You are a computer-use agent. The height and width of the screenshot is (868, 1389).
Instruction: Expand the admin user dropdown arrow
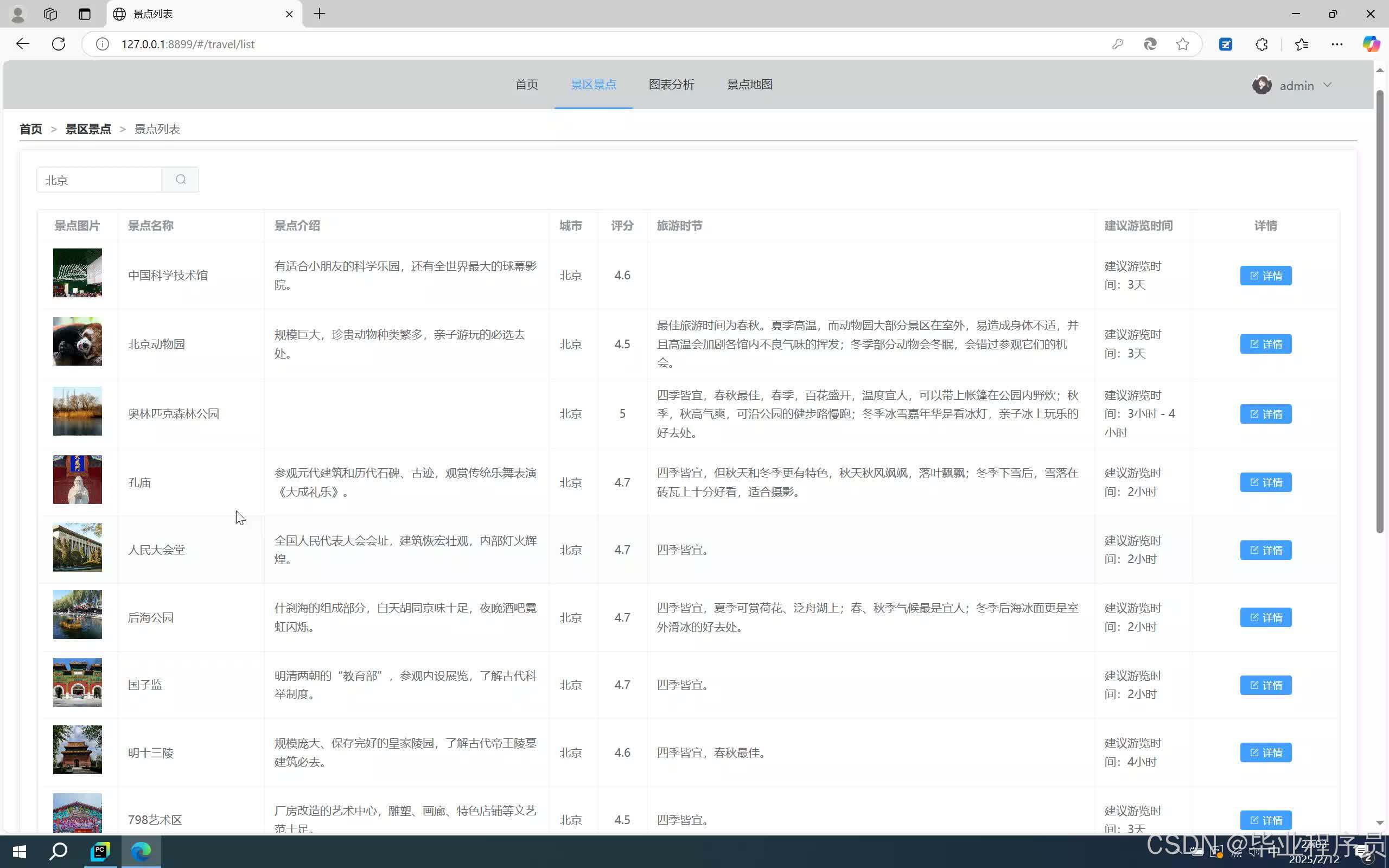coord(1327,85)
